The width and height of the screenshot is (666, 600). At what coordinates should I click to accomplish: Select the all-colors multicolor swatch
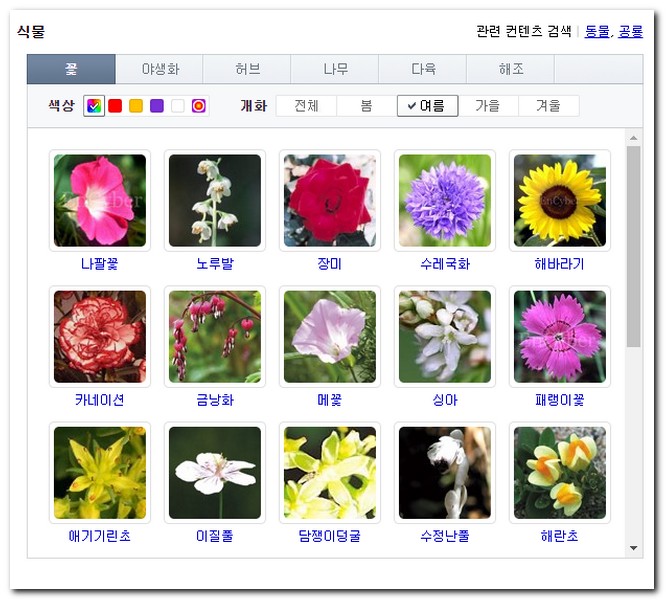94,106
